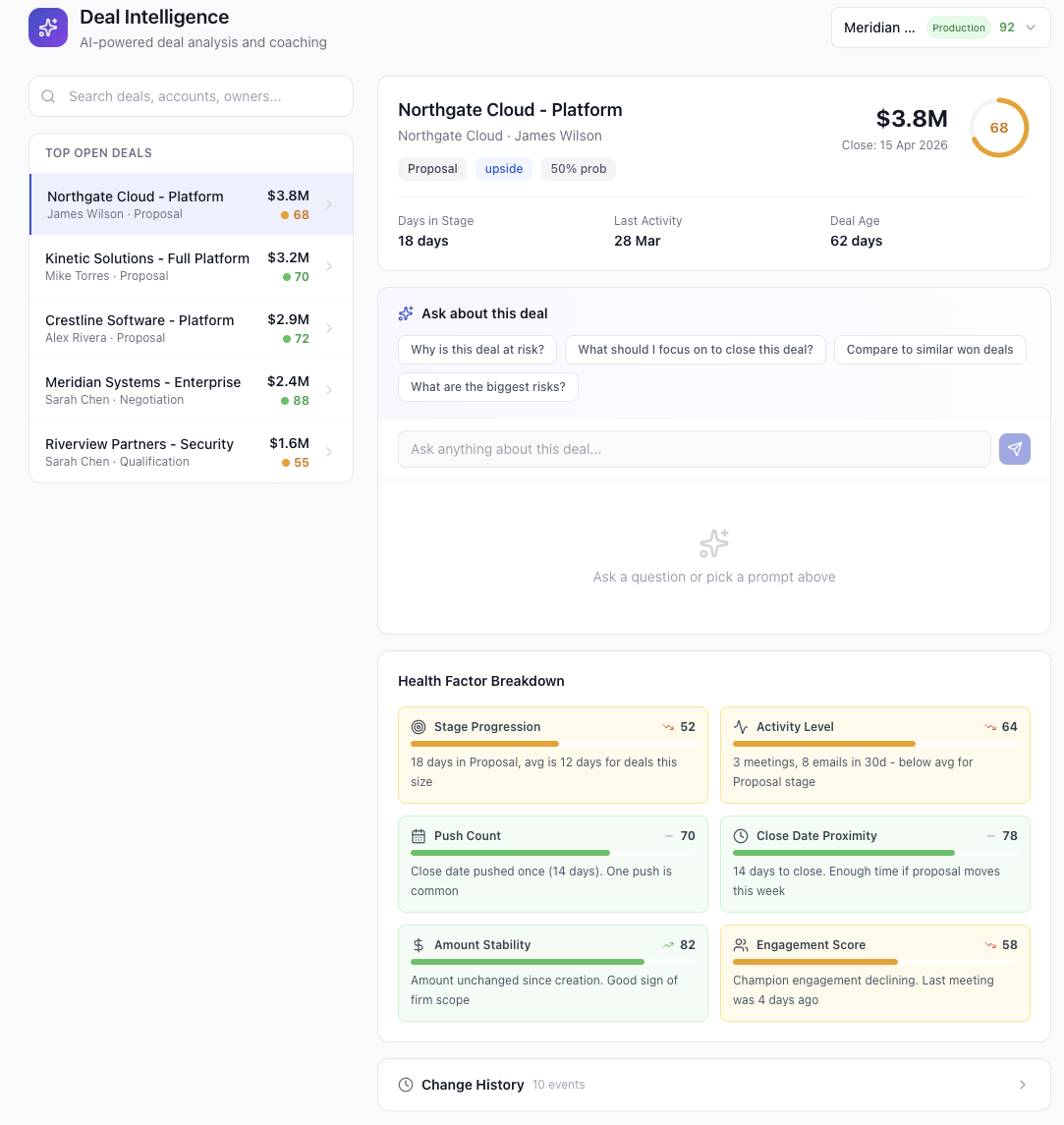
Task: Open the Kinetic Solutions deal chevron
Action: point(329,266)
